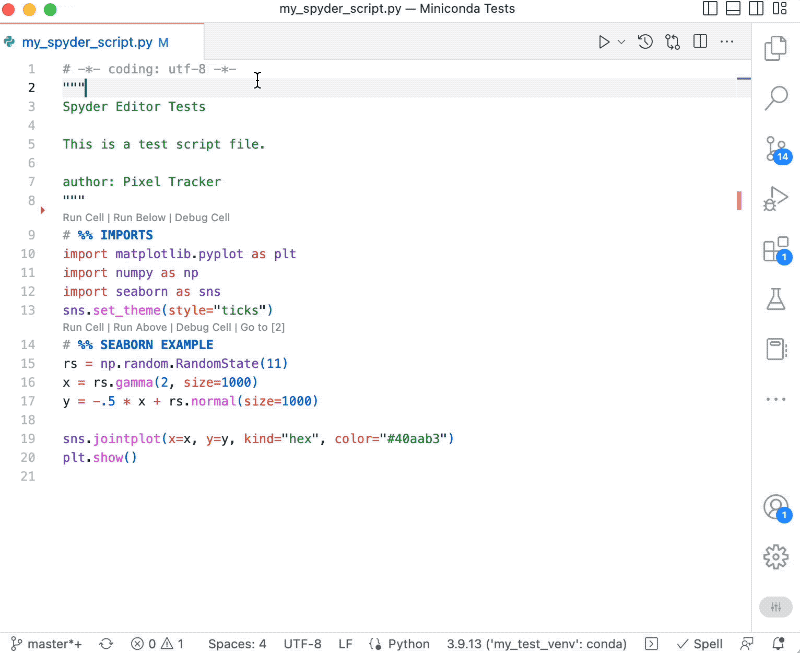
Task: Open Problems from errors and warnings indicator
Action: (157, 644)
